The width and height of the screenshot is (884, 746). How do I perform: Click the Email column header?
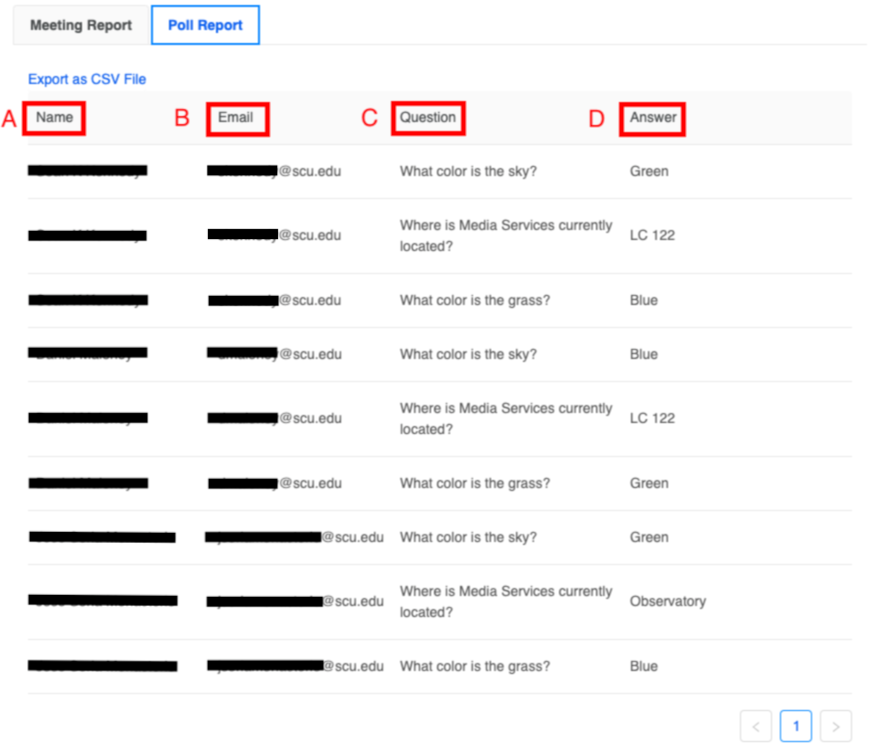[x=236, y=118]
